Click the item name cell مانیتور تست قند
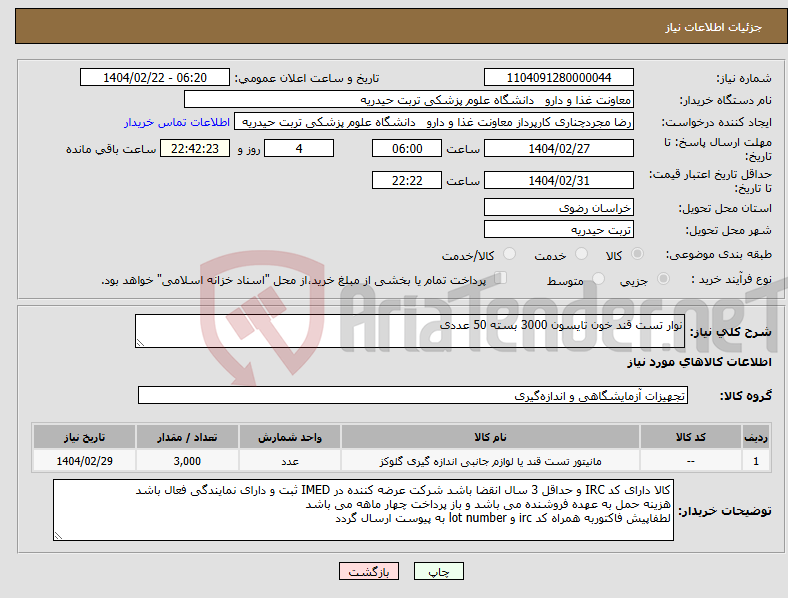 (x=490, y=461)
